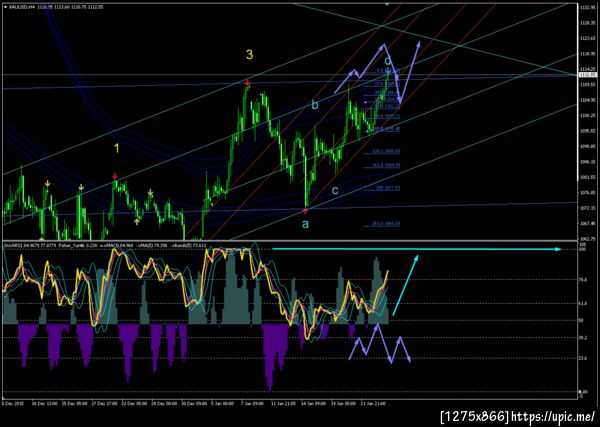Click the 61.8 level on indicator scale
Screen dimensions: 600x427
tap(583, 303)
